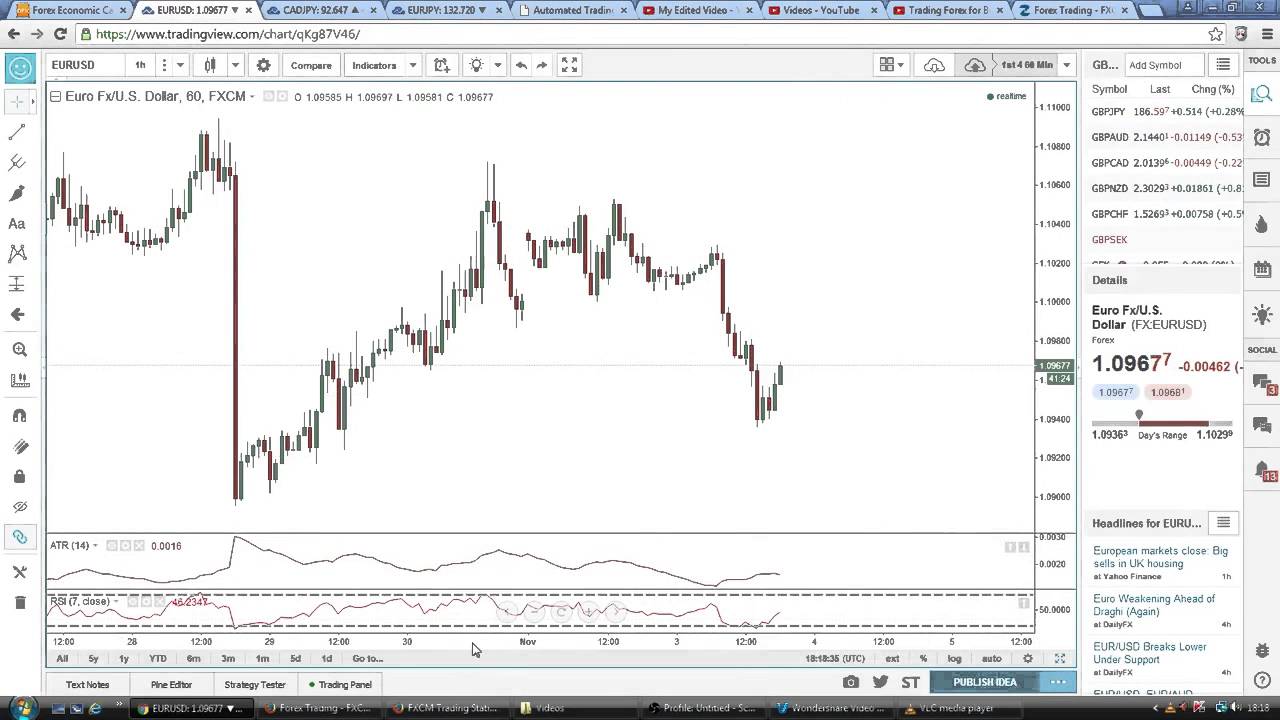Open the ATR (14) indicator dropdown
This screenshot has height=720, width=1280.
tap(96, 546)
